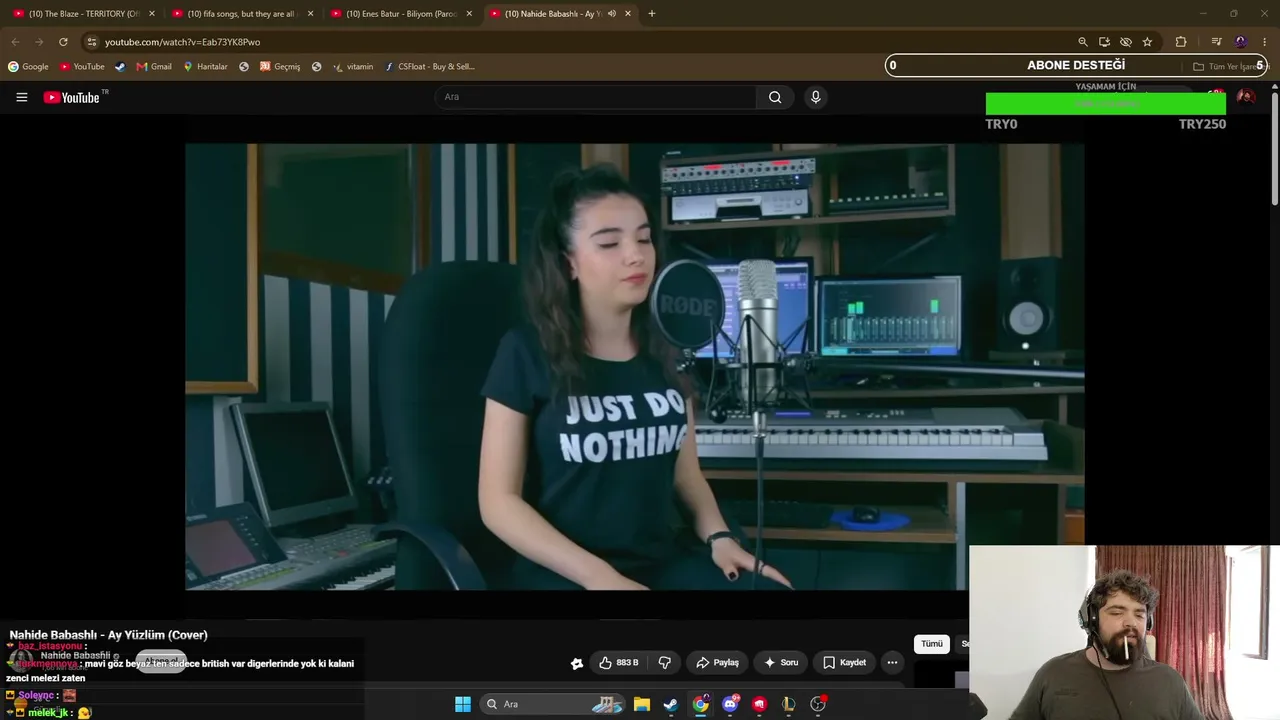Open the Geçmiş bookmark

coord(280,67)
